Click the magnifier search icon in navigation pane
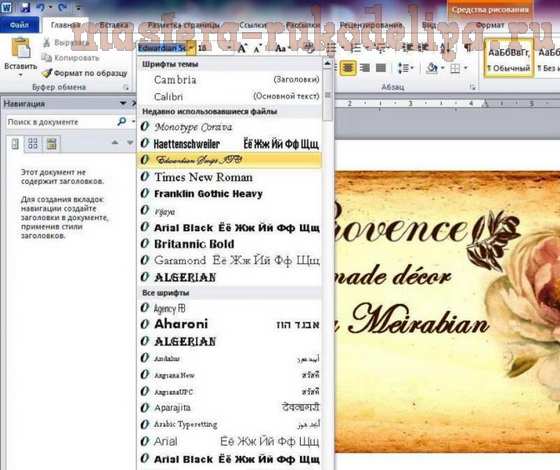 [x=122, y=122]
